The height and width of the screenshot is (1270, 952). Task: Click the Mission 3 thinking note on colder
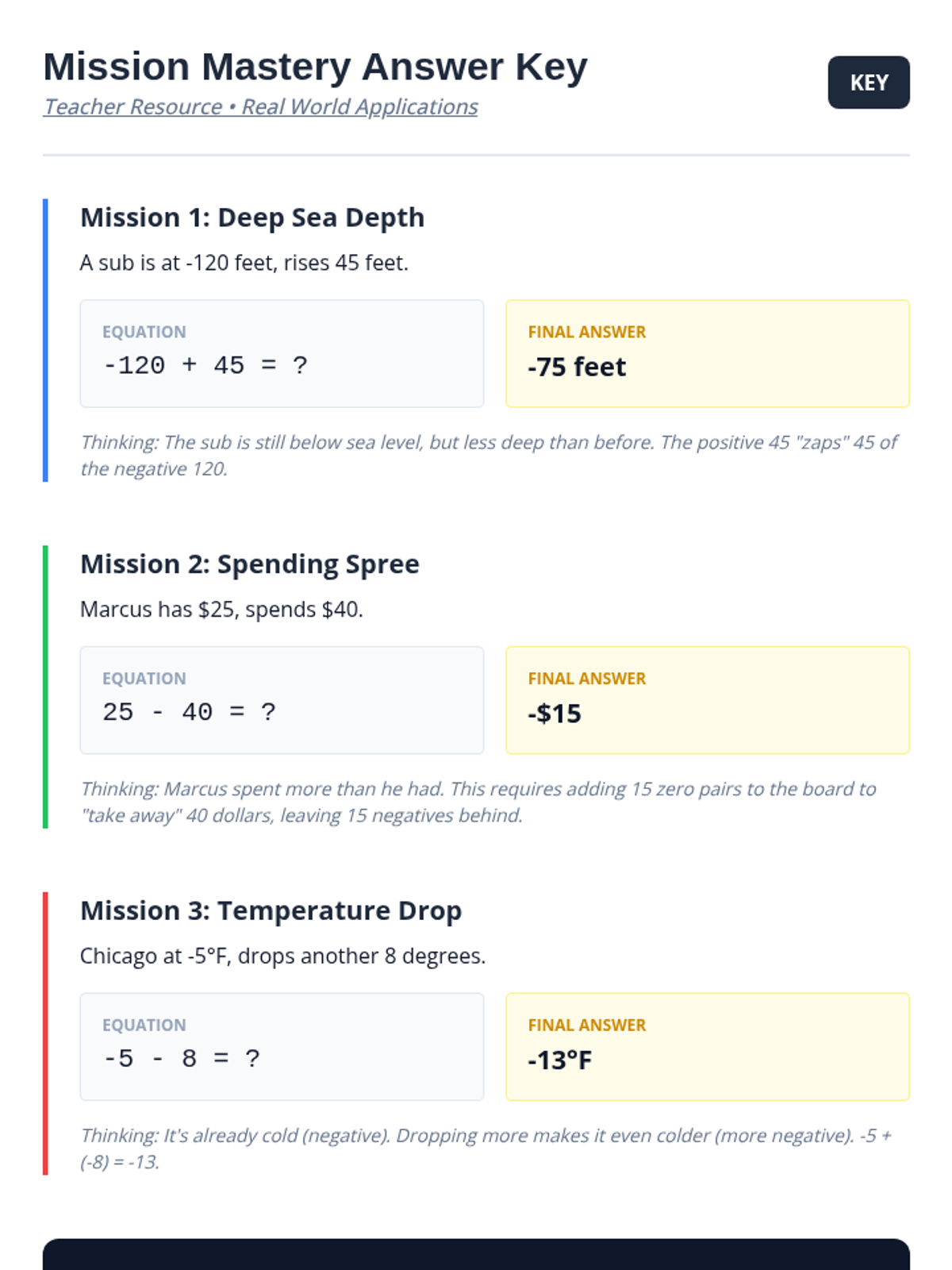pos(486,1148)
